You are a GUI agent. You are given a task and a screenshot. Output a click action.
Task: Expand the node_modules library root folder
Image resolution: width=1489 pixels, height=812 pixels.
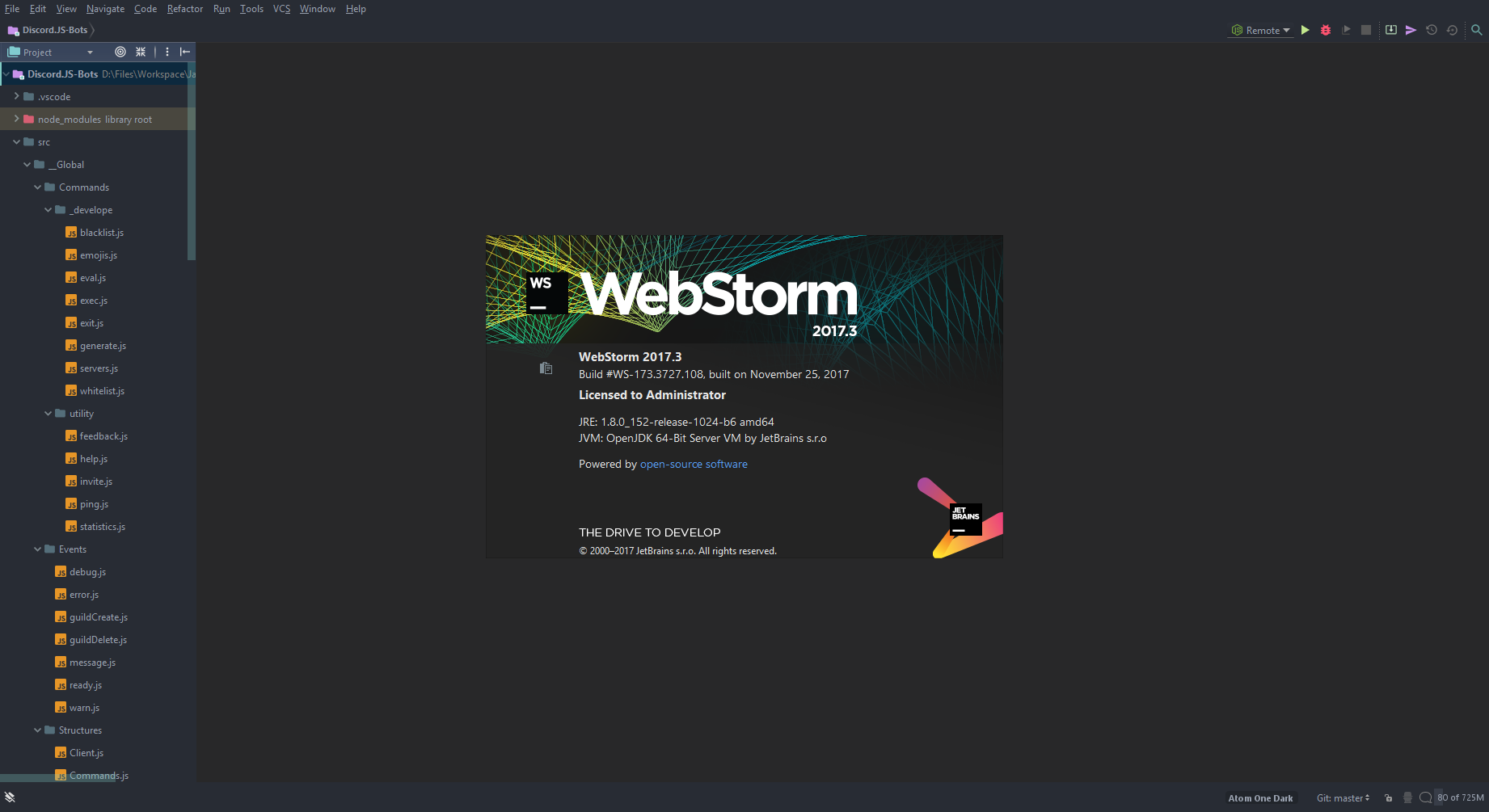click(x=16, y=119)
